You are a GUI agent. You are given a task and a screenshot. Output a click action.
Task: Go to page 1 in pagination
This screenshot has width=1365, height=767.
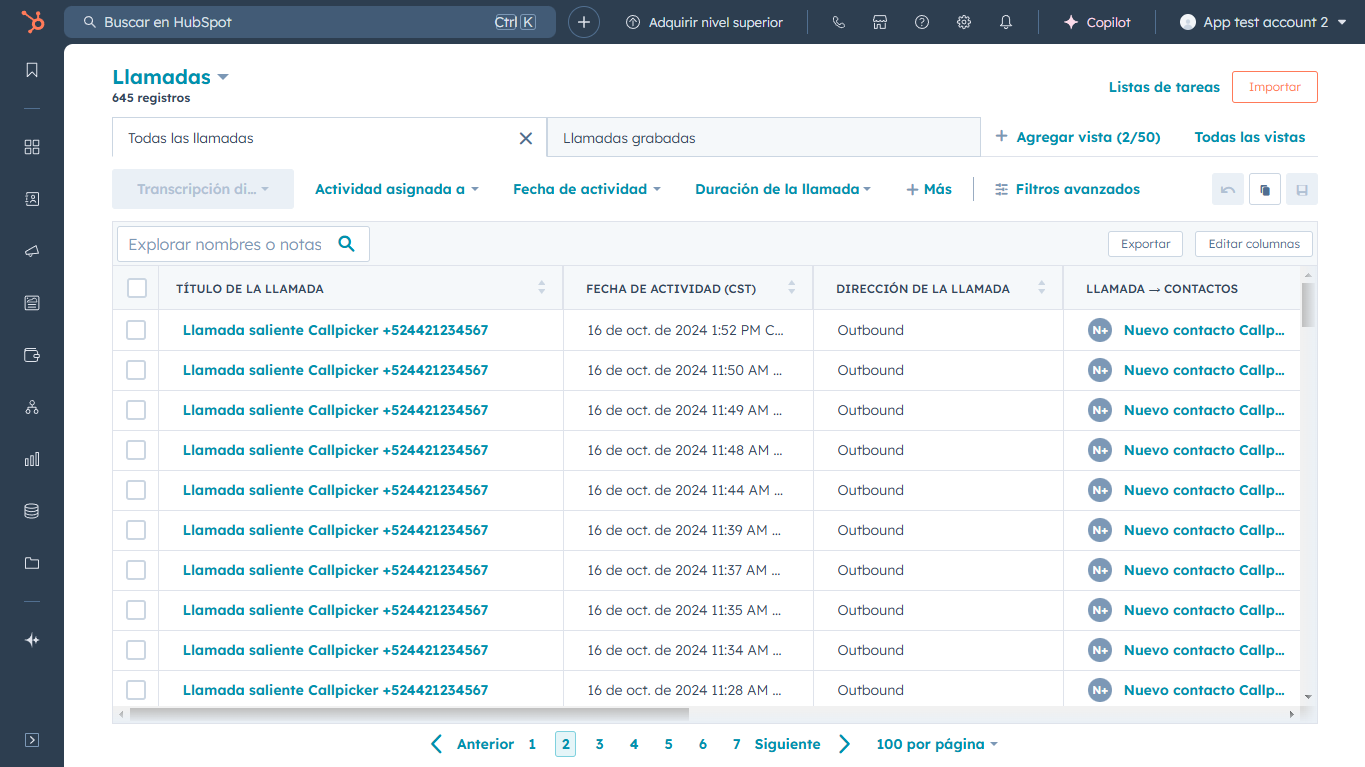pos(532,744)
